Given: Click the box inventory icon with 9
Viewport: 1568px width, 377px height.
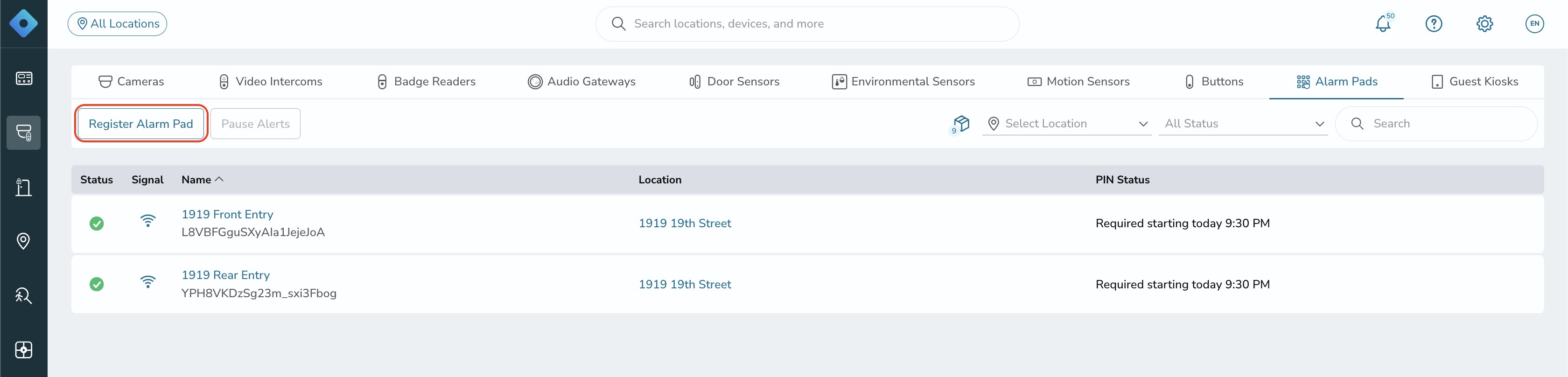Looking at the screenshot, I should pyautogui.click(x=960, y=124).
